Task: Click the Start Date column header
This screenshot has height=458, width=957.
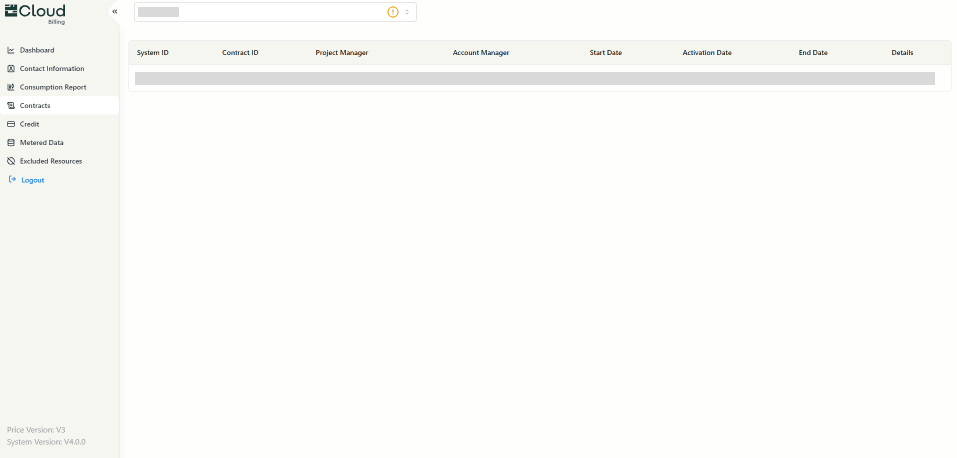Action: (605, 52)
